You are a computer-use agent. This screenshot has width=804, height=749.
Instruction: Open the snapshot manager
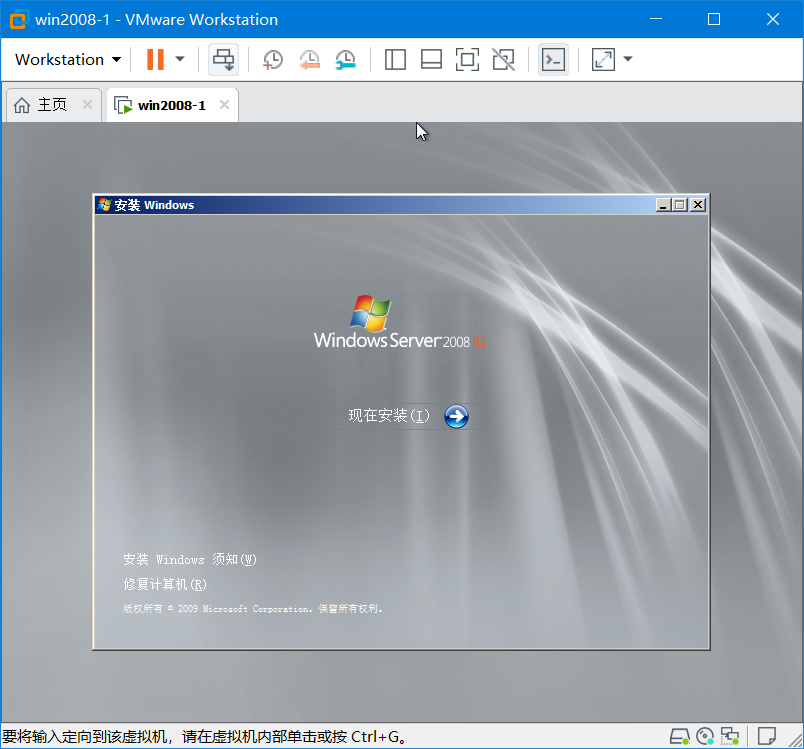coord(345,60)
